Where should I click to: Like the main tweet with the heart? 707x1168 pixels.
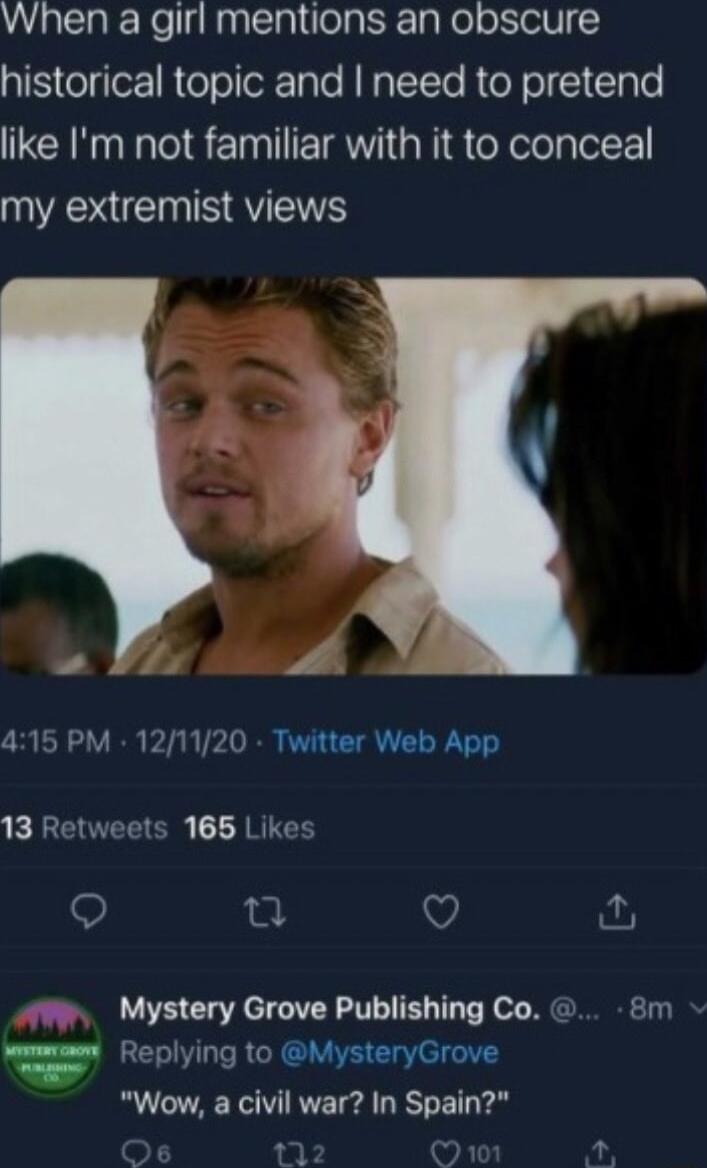[441, 911]
